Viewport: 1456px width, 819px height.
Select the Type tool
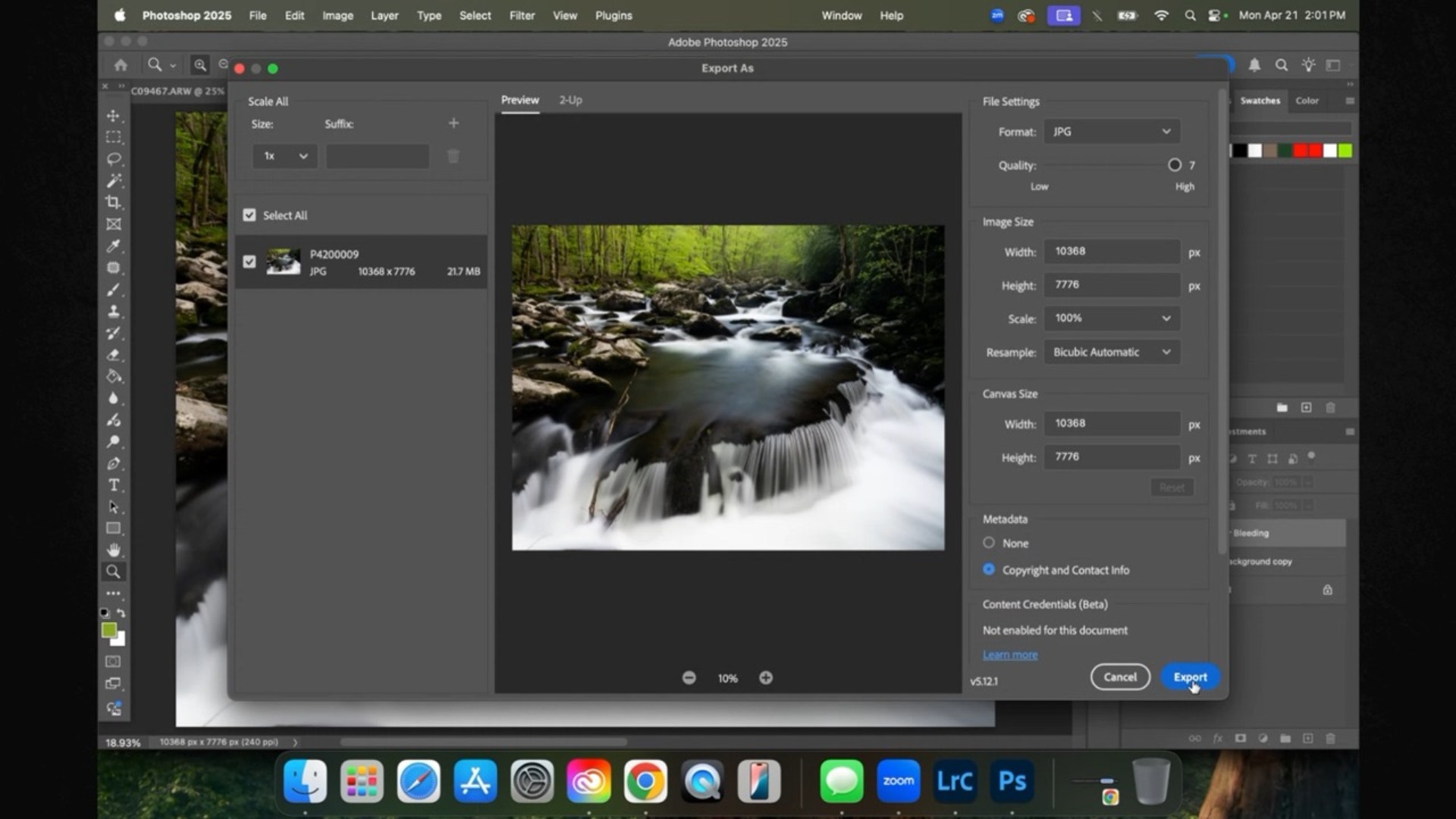tap(114, 485)
